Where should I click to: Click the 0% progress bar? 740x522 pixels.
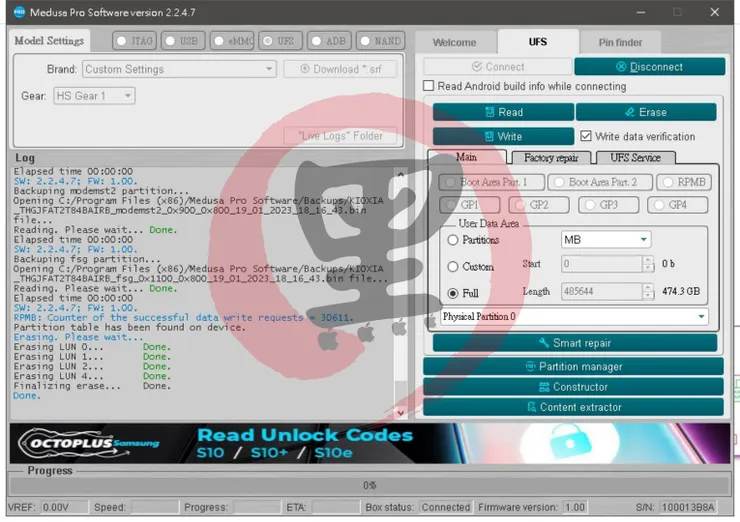coord(370,485)
